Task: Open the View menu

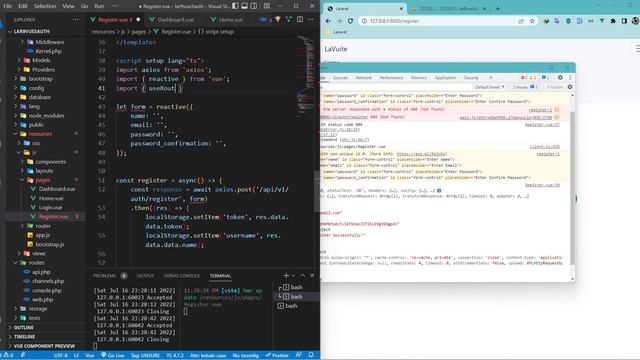Action: 68,6
